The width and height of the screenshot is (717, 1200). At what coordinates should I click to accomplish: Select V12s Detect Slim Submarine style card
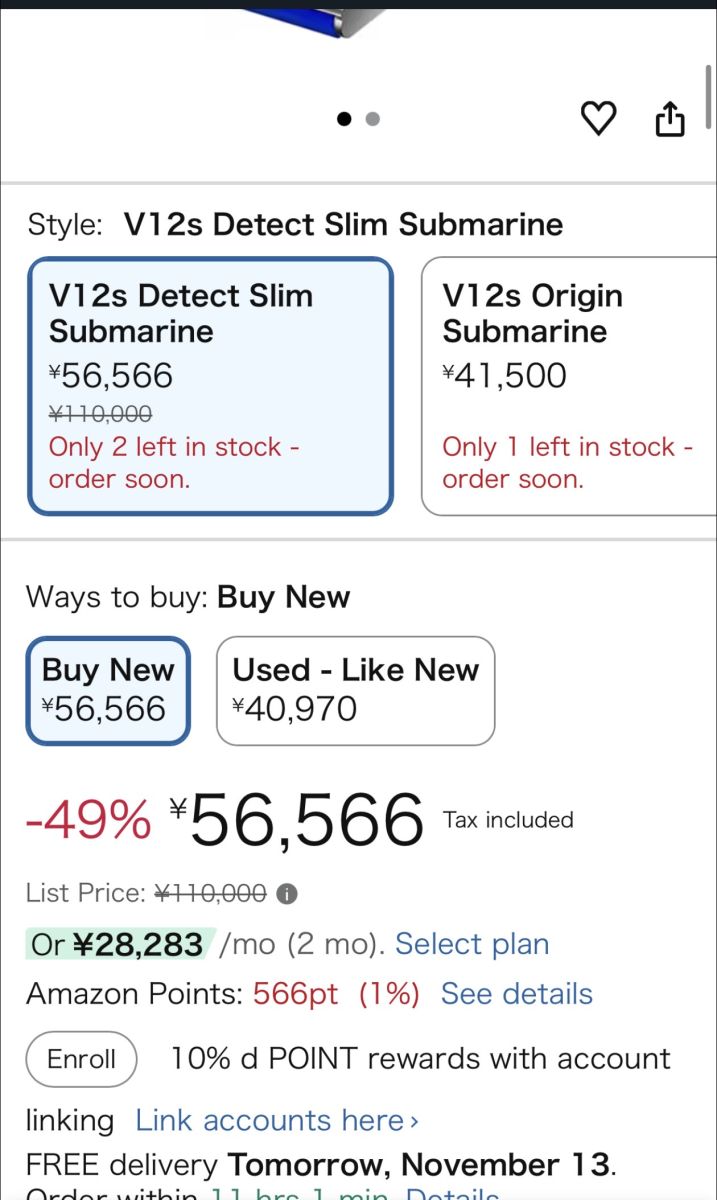point(210,386)
